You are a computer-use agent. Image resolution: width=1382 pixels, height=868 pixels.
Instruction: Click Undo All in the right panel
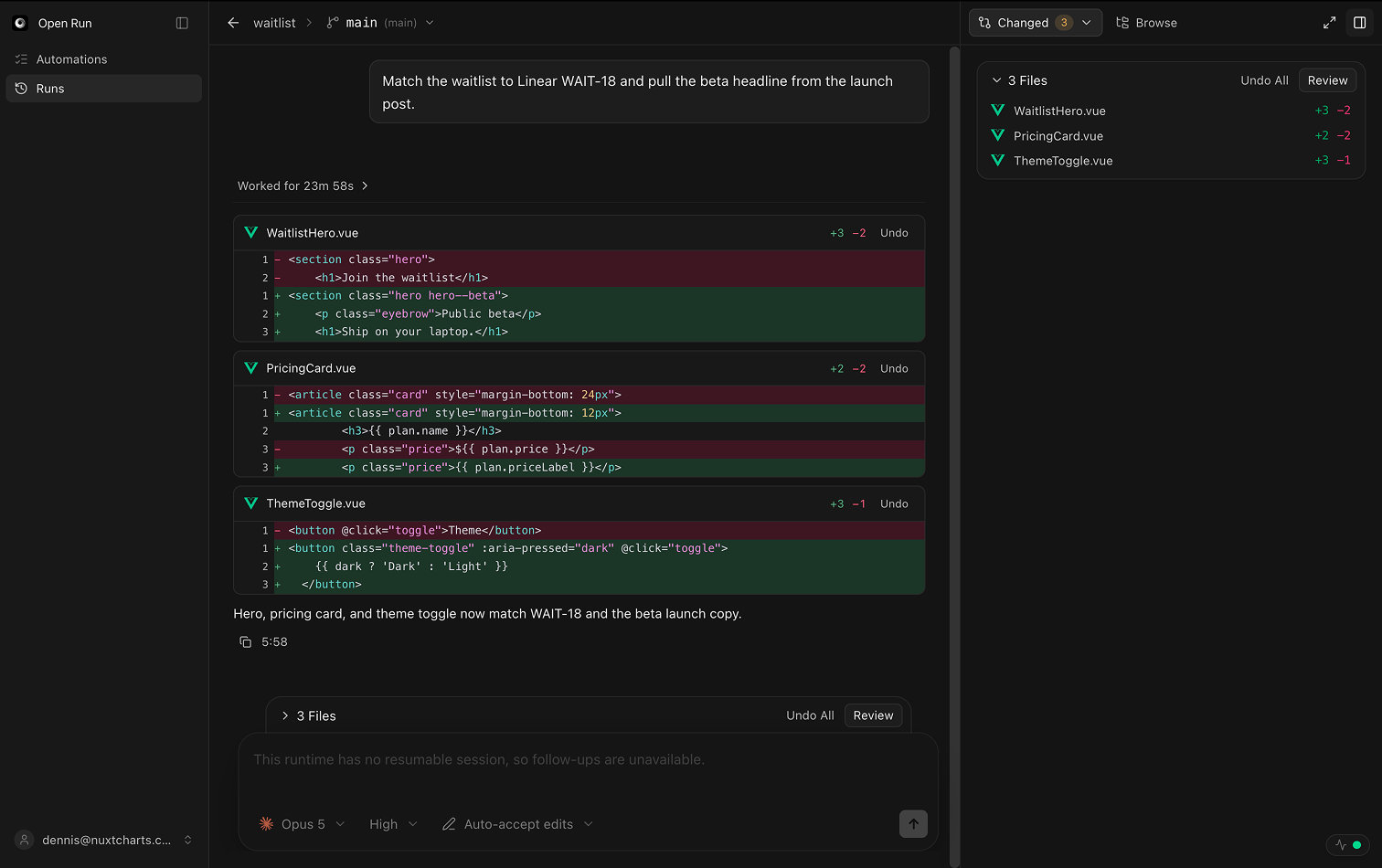(x=1264, y=80)
